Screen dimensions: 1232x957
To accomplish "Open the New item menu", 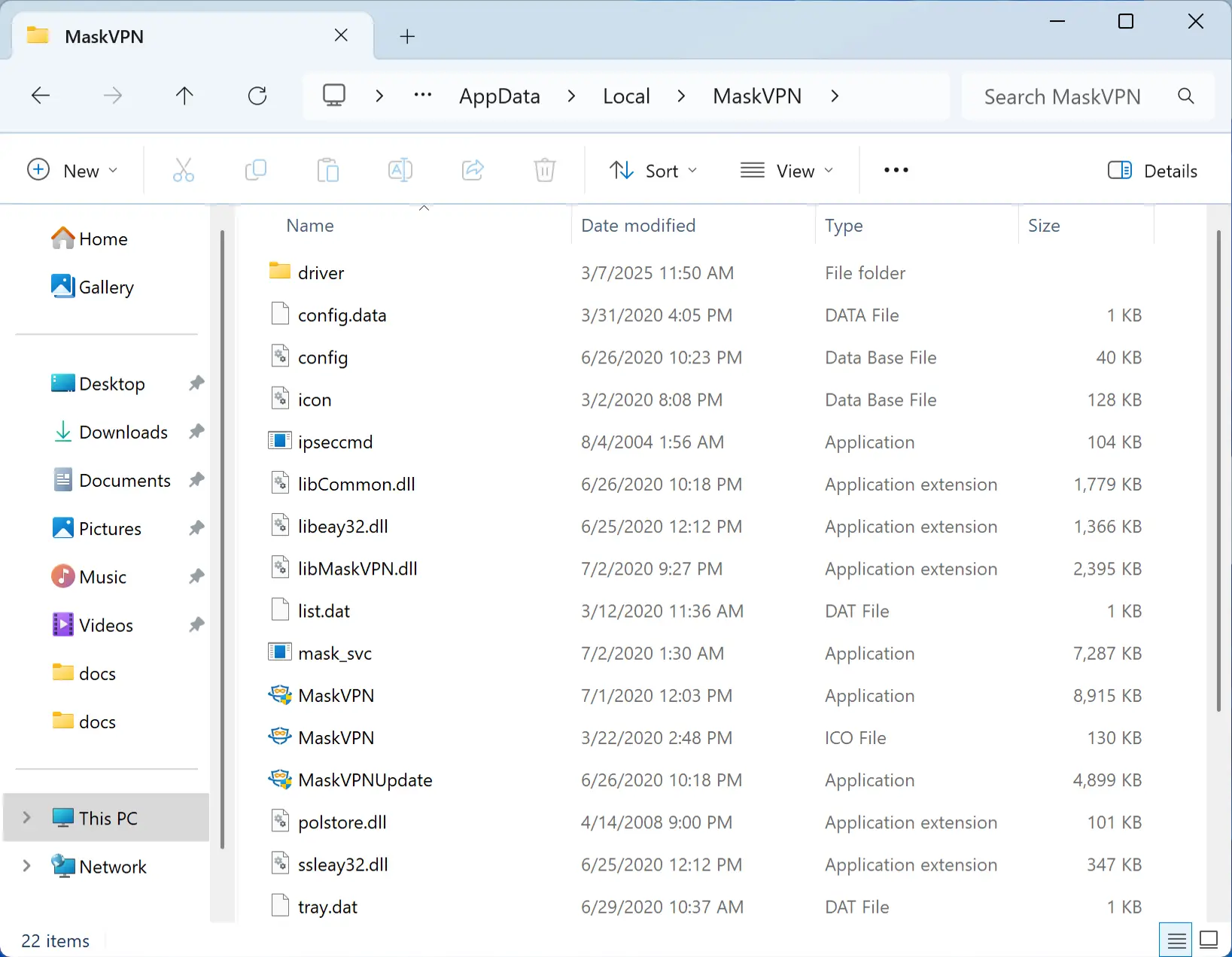I will pyautogui.click(x=73, y=170).
